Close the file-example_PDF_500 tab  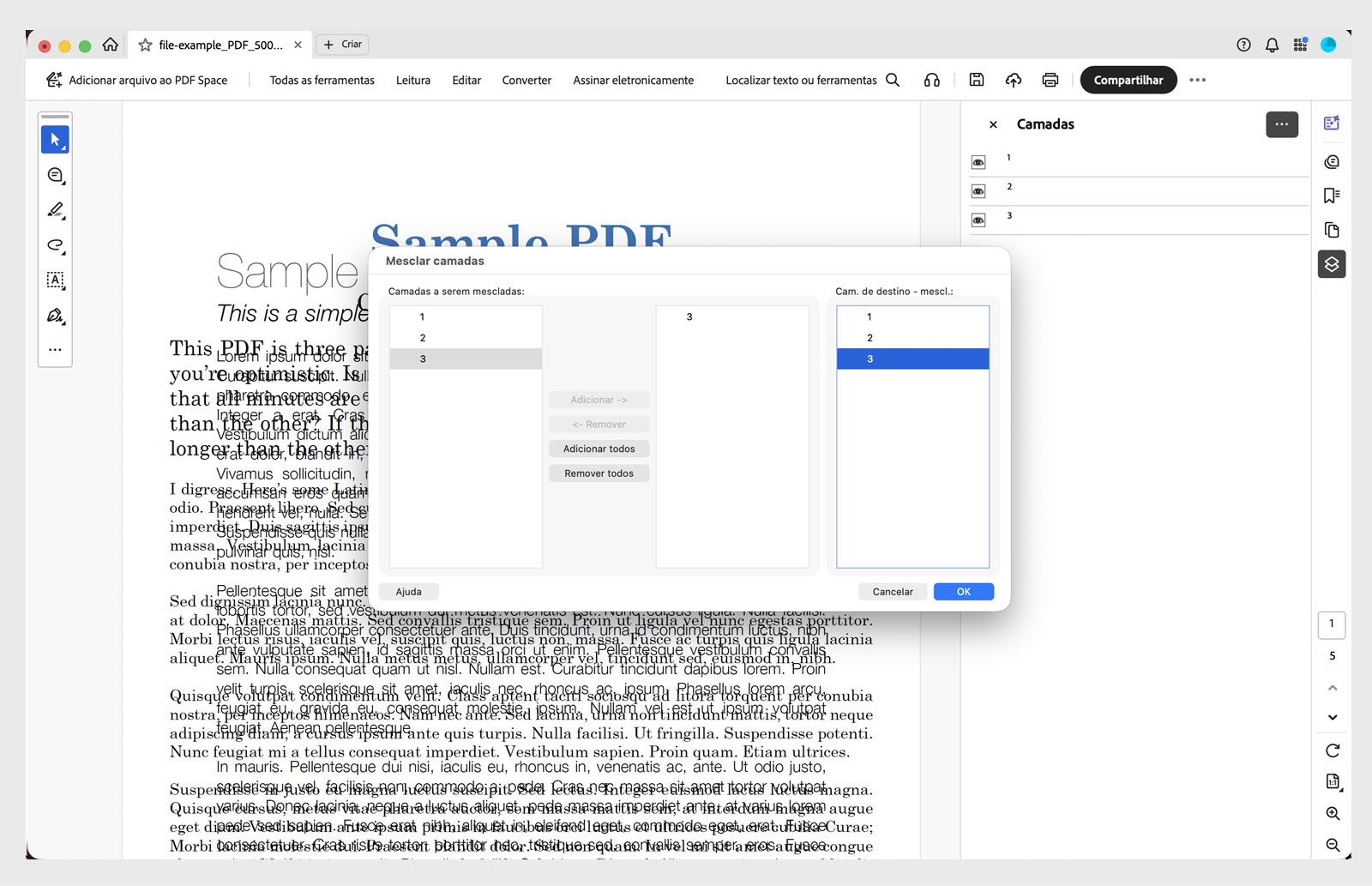click(298, 45)
